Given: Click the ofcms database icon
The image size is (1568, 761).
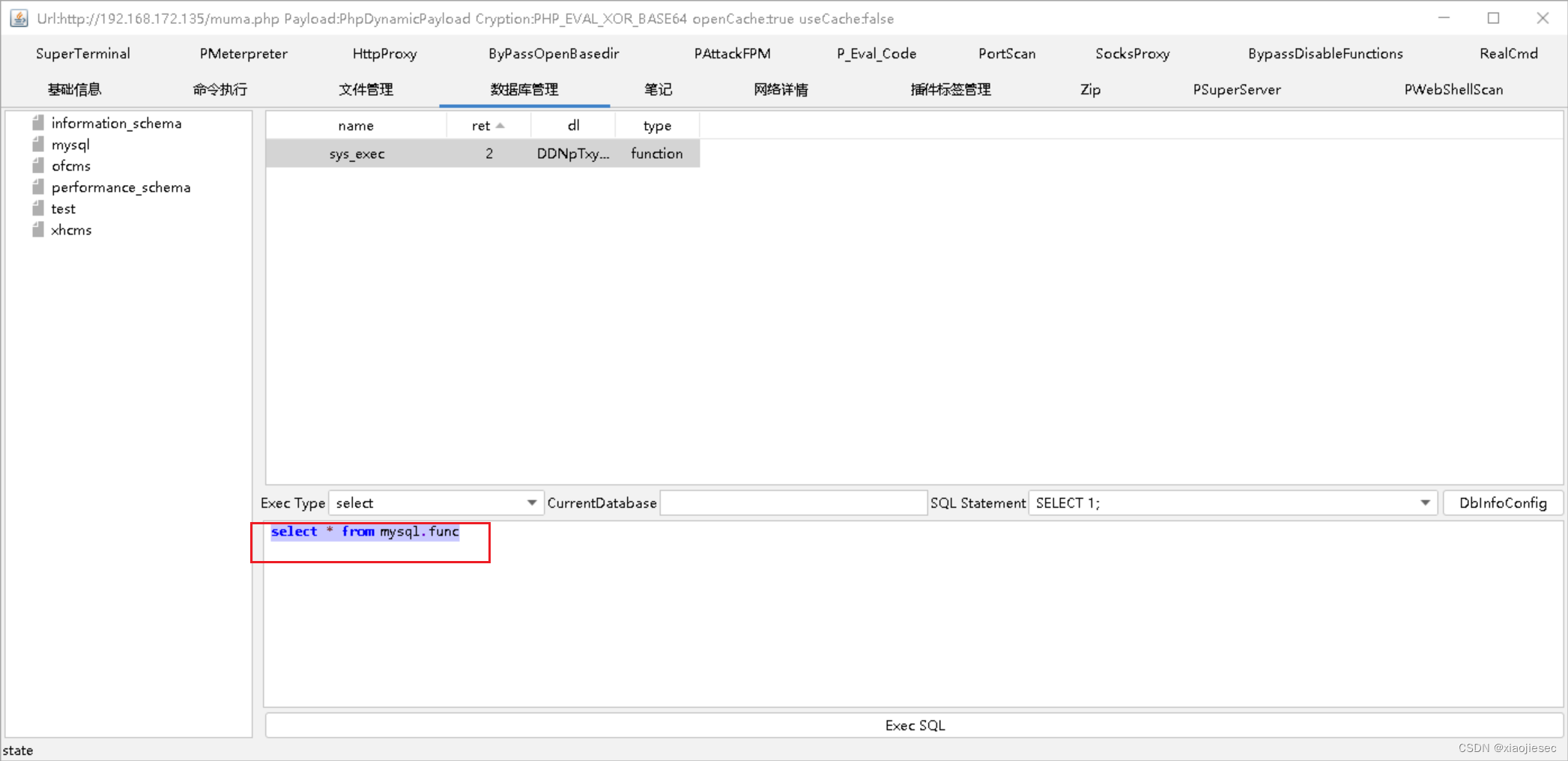Looking at the screenshot, I should pyautogui.click(x=37, y=166).
